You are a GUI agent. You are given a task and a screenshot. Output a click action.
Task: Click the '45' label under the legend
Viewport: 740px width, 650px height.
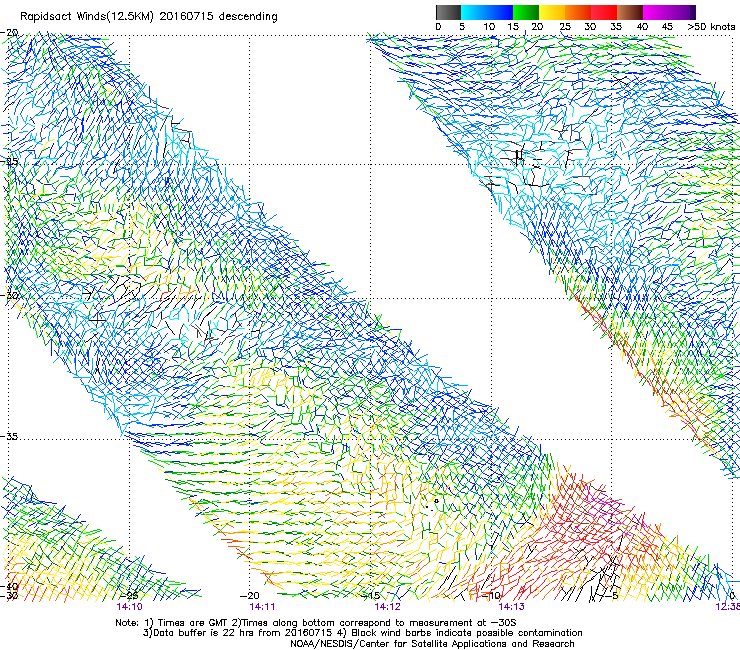[667, 27]
